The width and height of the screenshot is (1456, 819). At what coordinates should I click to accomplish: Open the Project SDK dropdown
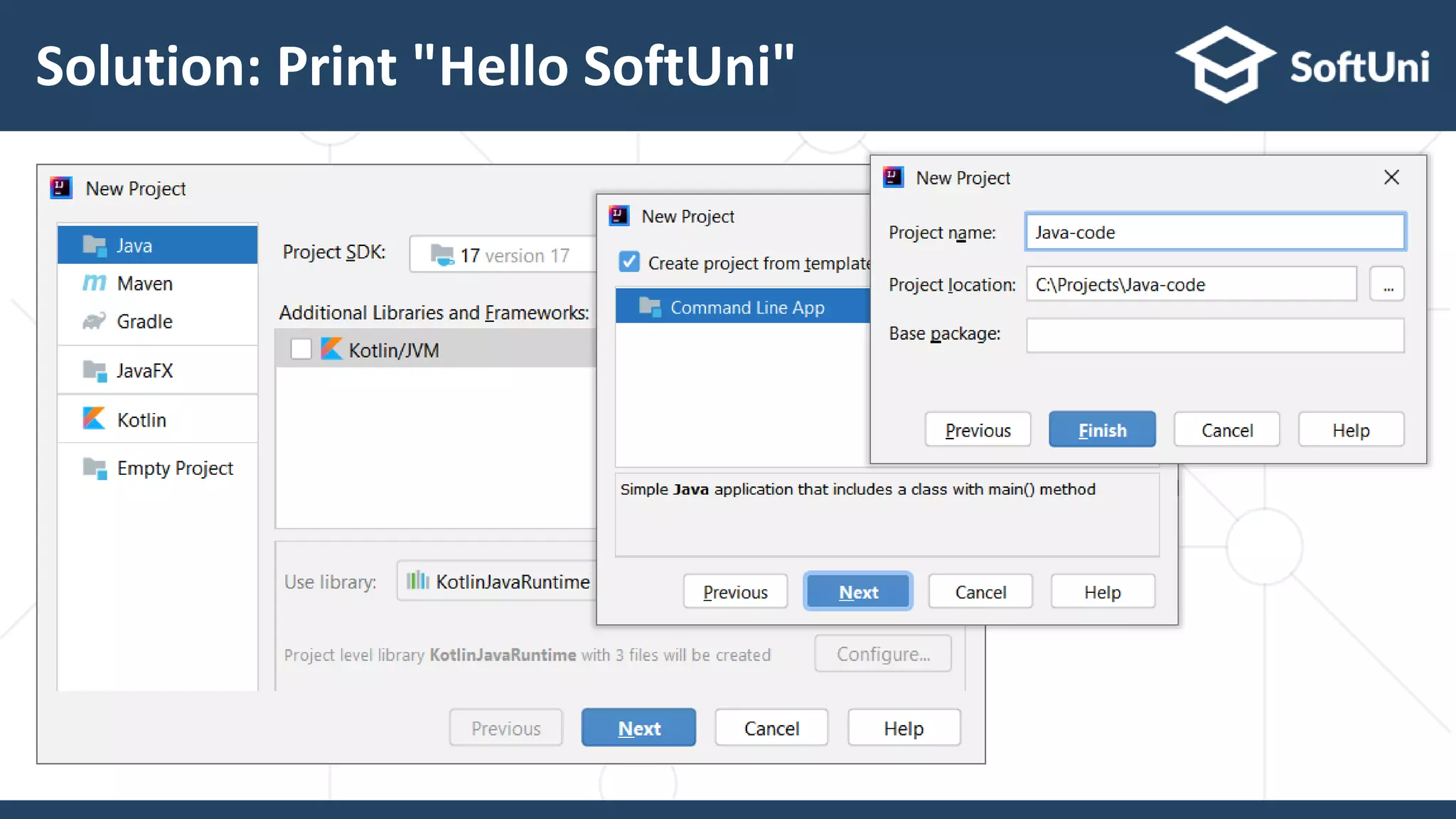pos(503,255)
